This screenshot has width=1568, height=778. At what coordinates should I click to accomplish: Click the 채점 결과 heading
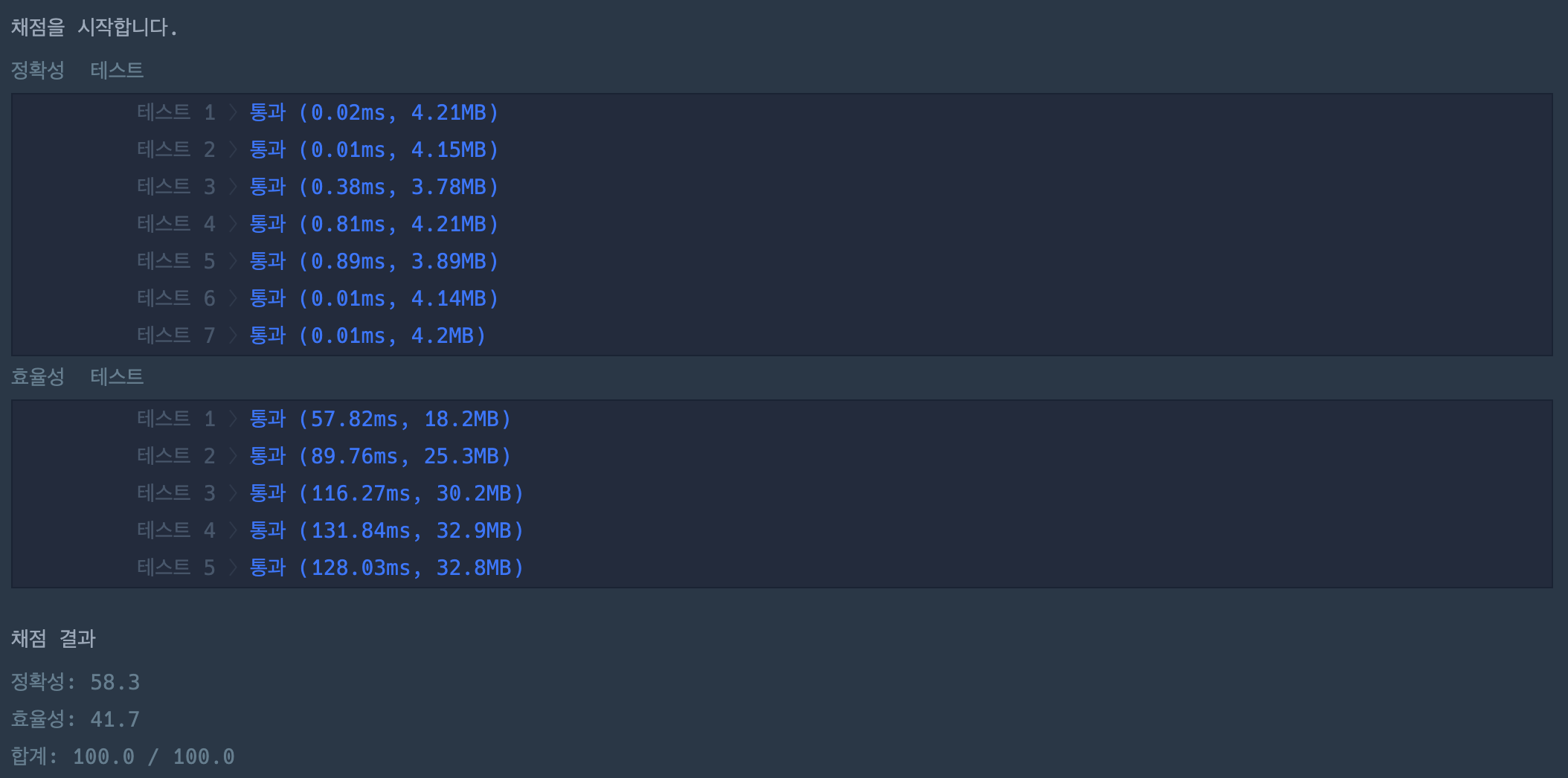point(54,638)
